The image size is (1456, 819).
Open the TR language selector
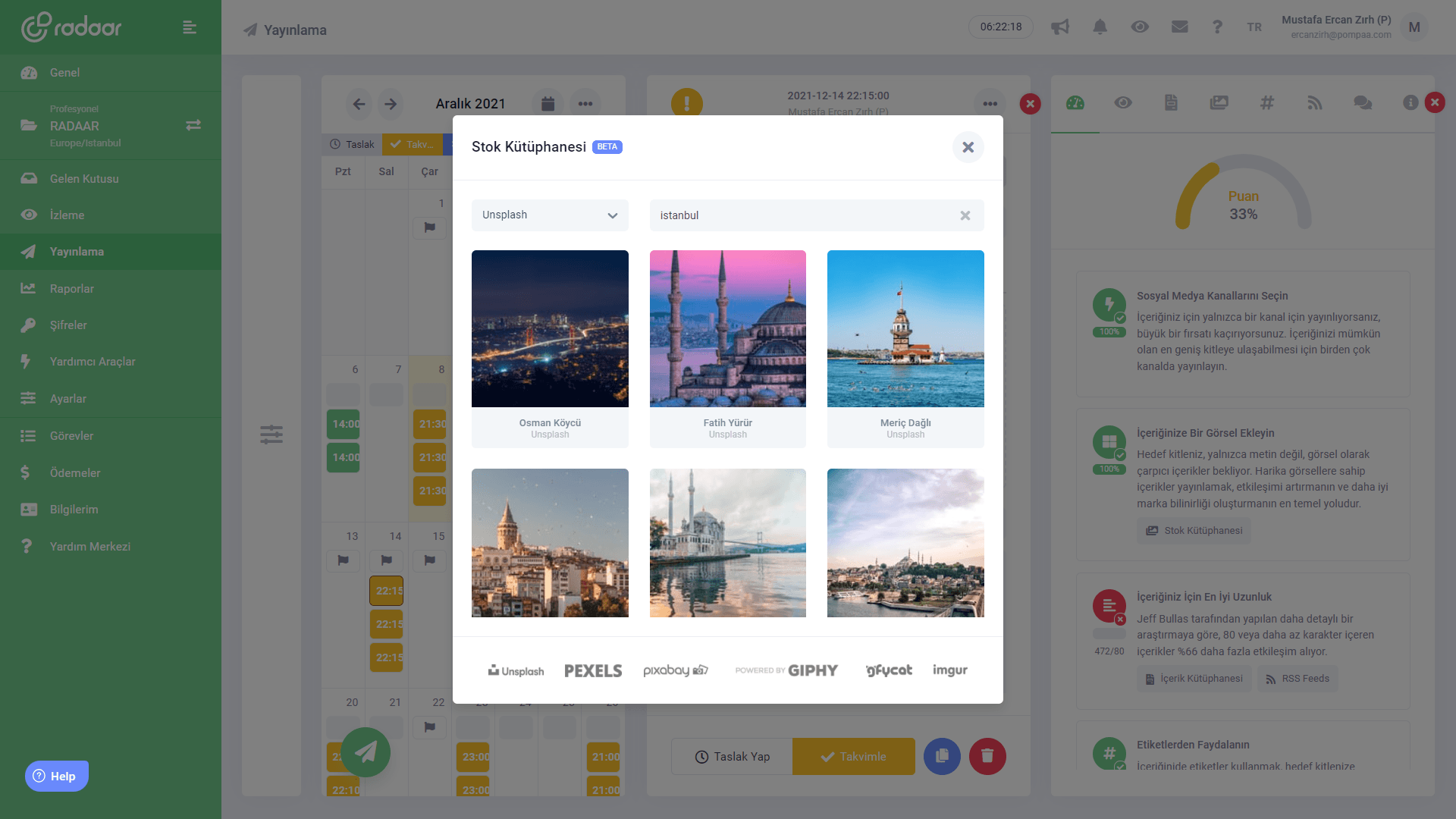point(1254,27)
